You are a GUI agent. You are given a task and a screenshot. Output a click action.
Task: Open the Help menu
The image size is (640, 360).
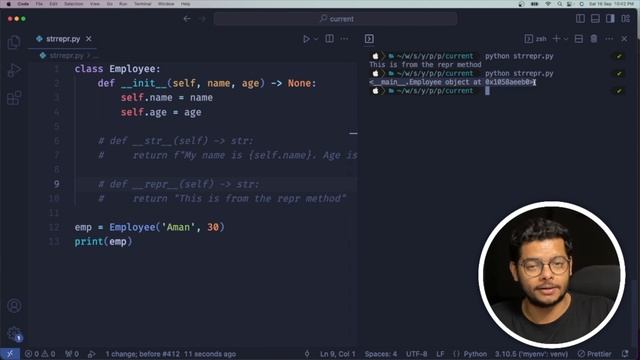(185, 4)
